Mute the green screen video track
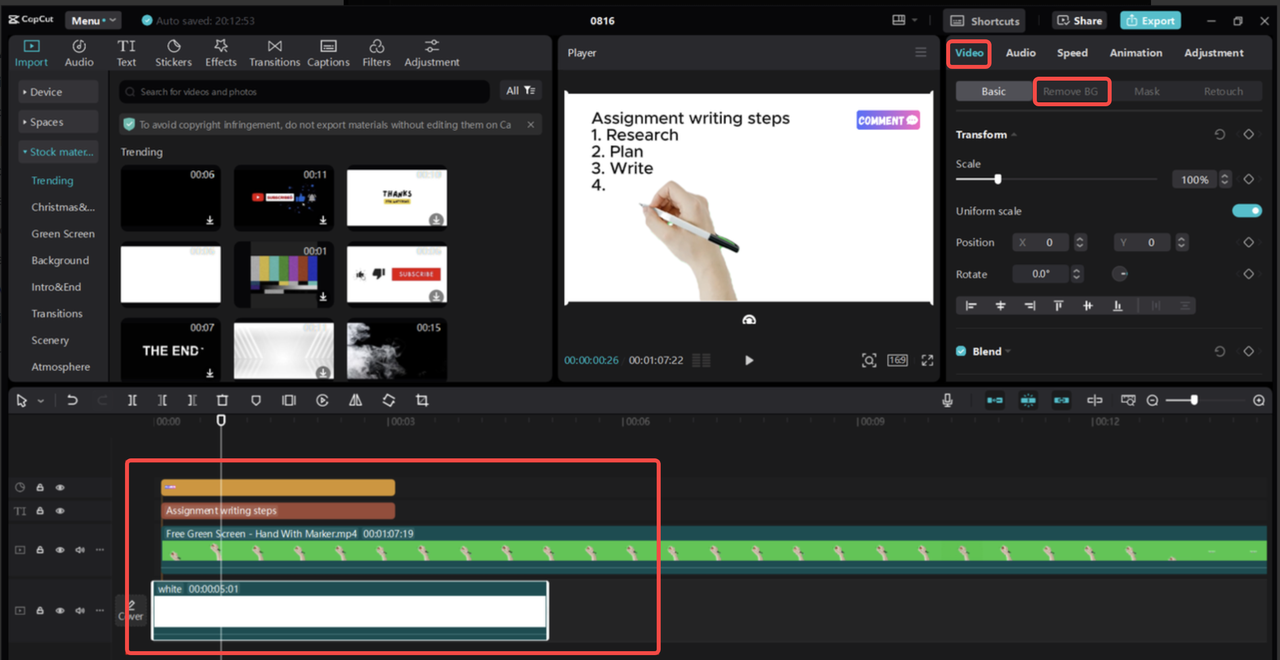Screen dimensions: 1280x660 coord(80,550)
